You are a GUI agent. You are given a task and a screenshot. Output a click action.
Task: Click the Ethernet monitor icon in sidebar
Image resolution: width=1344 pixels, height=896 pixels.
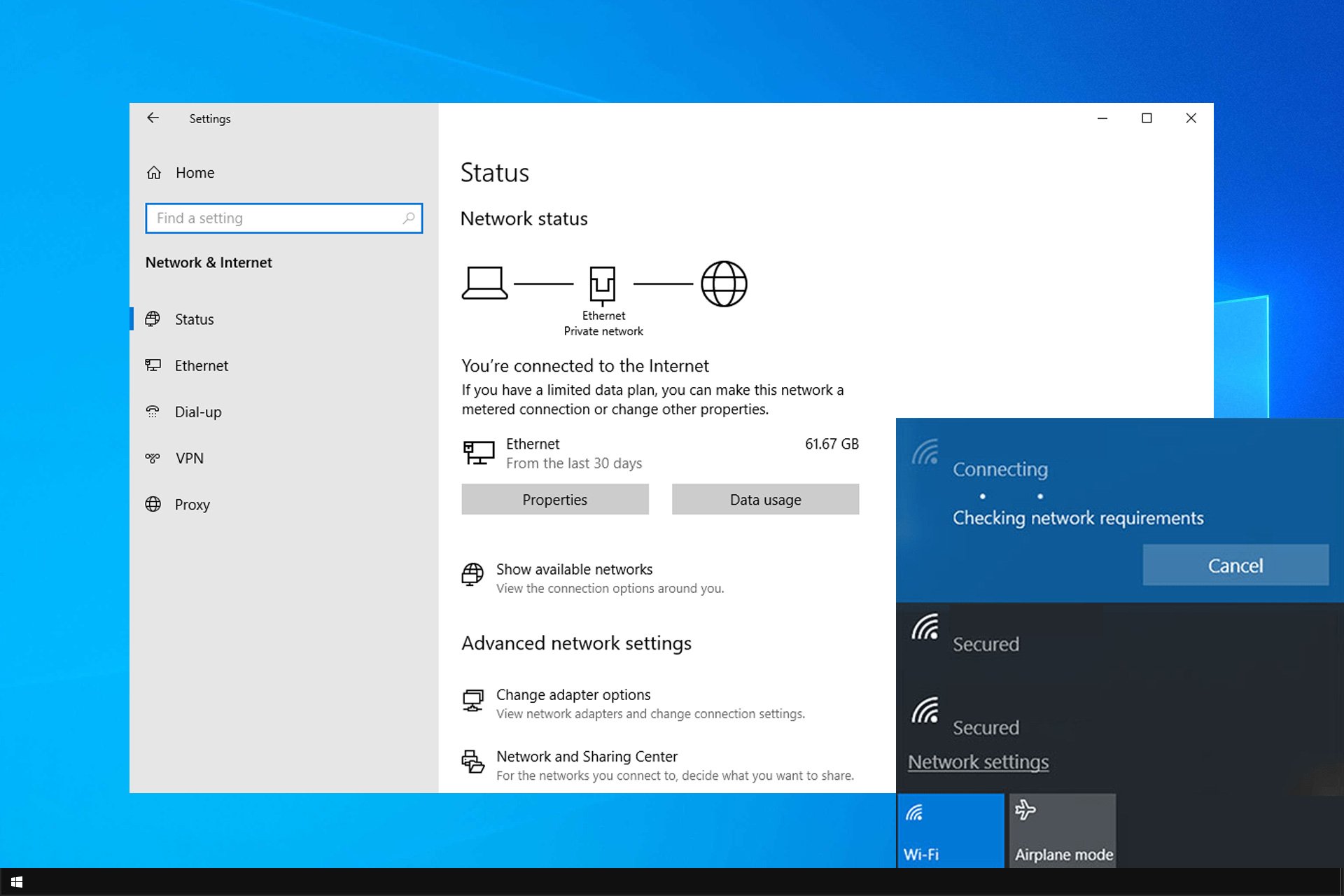[153, 365]
